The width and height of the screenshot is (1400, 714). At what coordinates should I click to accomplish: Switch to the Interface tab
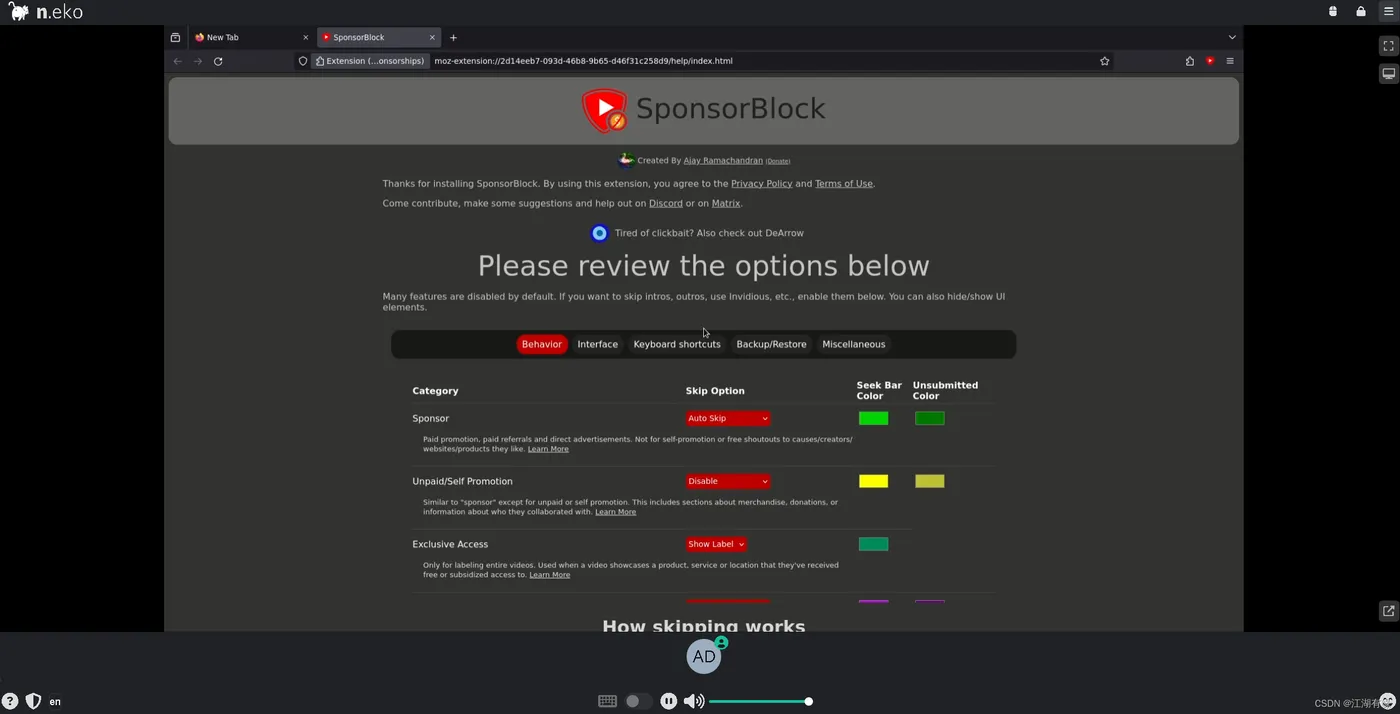[598, 344]
